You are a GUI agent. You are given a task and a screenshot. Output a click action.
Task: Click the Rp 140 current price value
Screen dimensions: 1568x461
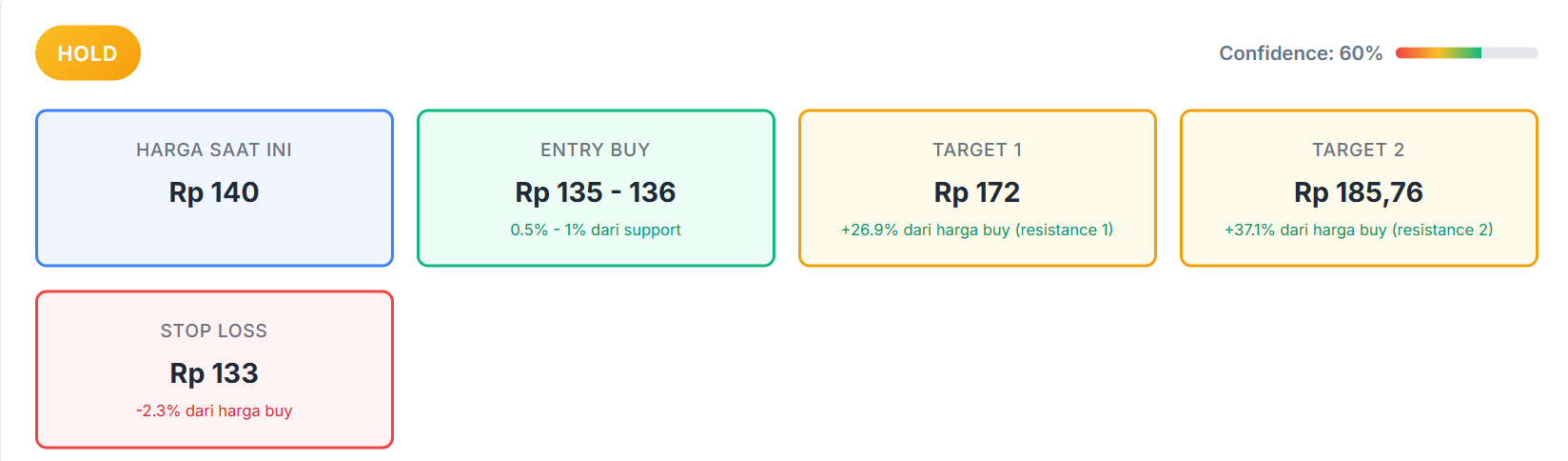pyautogui.click(x=214, y=192)
